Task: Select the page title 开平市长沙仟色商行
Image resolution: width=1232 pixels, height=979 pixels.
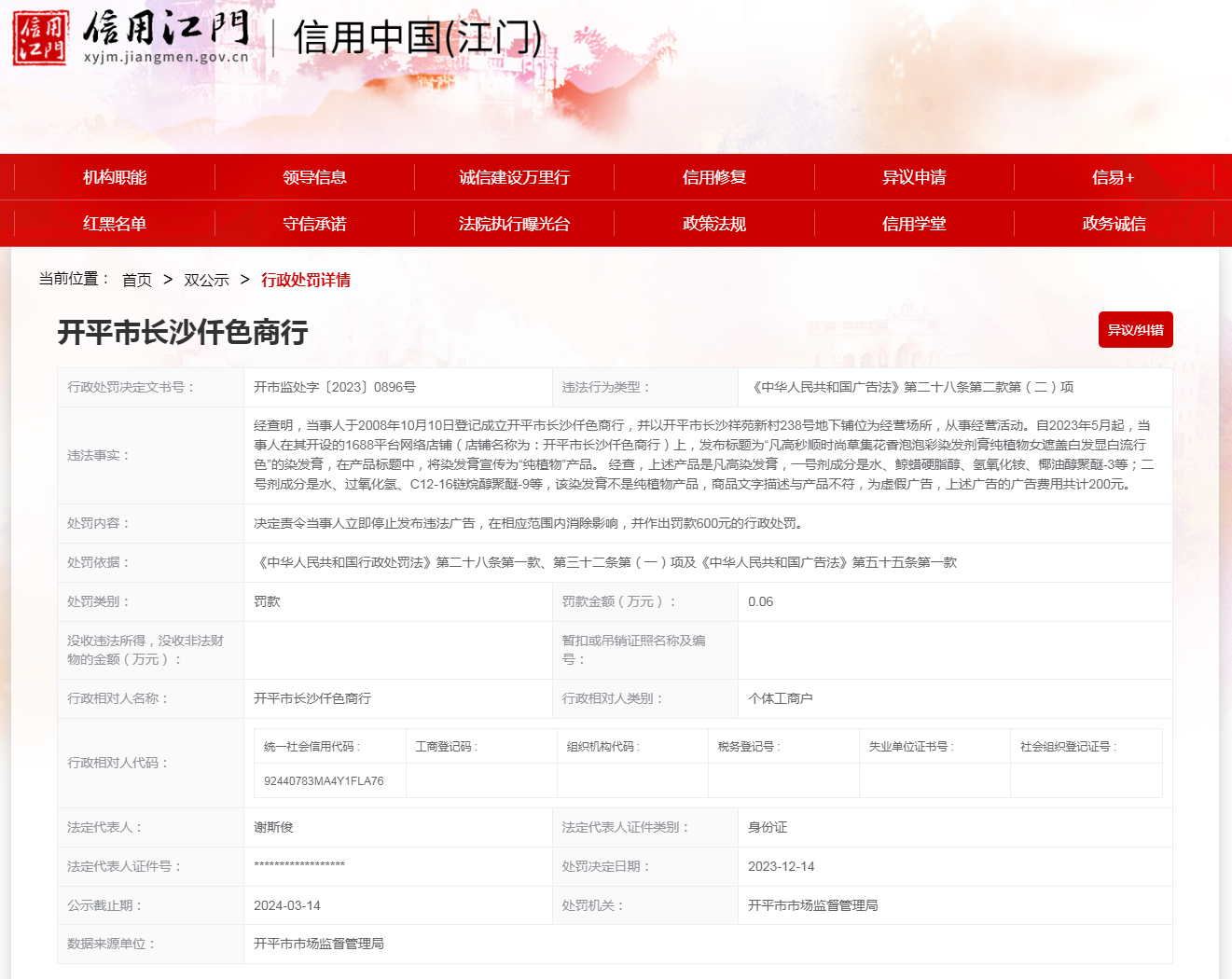Action: coord(183,332)
